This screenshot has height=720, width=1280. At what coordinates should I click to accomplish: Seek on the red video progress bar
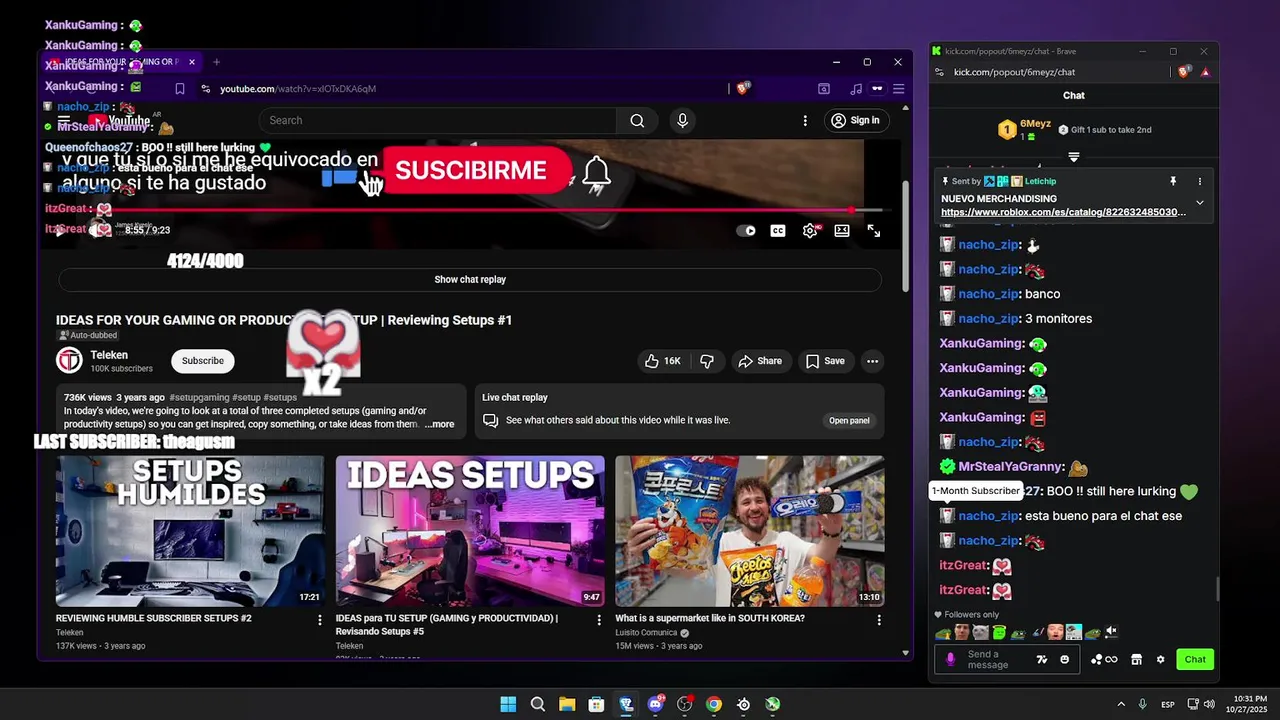coord(470,210)
